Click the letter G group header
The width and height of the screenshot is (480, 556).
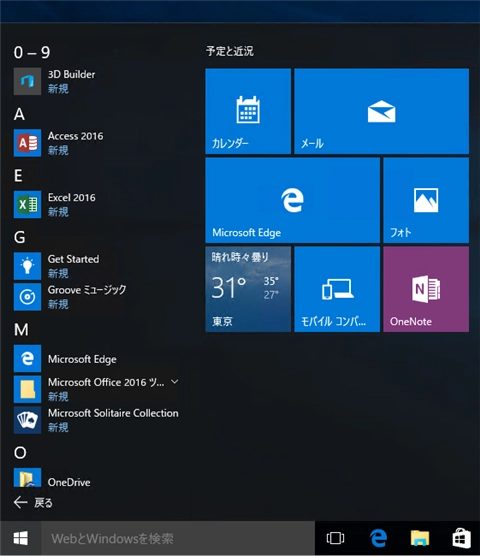point(19,237)
